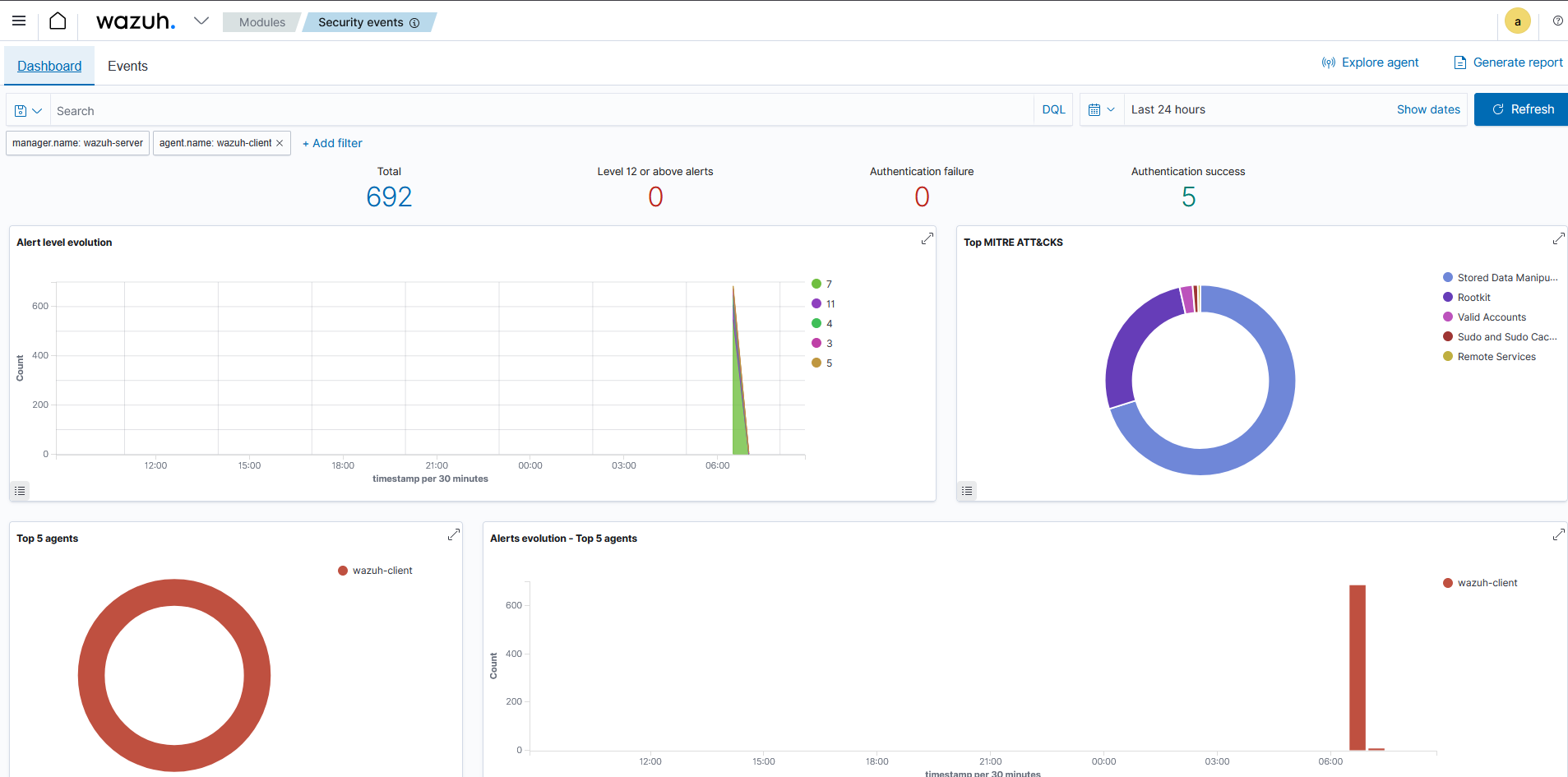Select the agent.name wazuh-client filter
Viewport: 1568px width, 777px height.
click(x=215, y=143)
